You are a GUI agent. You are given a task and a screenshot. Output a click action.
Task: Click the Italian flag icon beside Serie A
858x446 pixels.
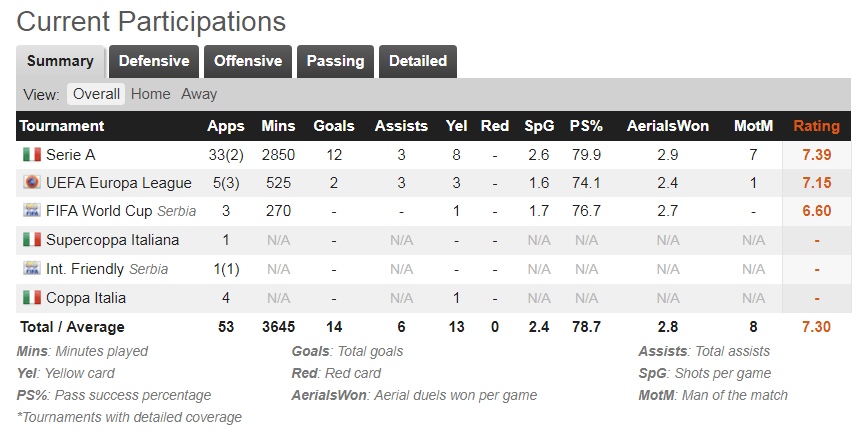pyautogui.click(x=32, y=154)
